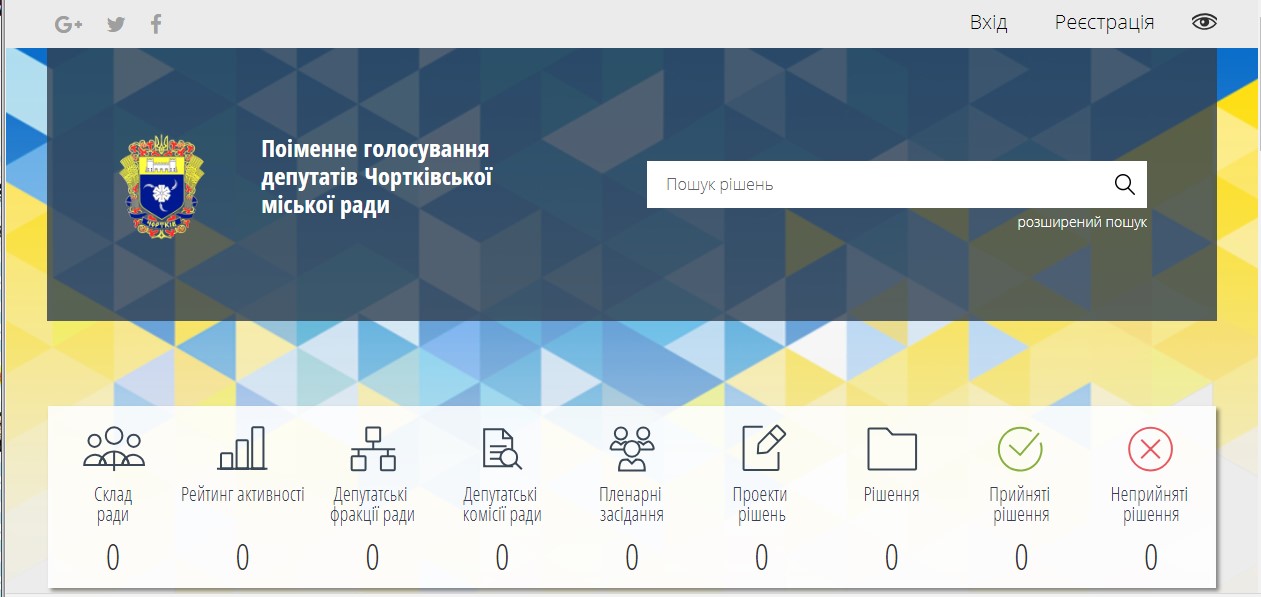Viewport: 1261px width, 597px height.
Task: Toggle accessibility view with eye icon
Action: [1204, 22]
